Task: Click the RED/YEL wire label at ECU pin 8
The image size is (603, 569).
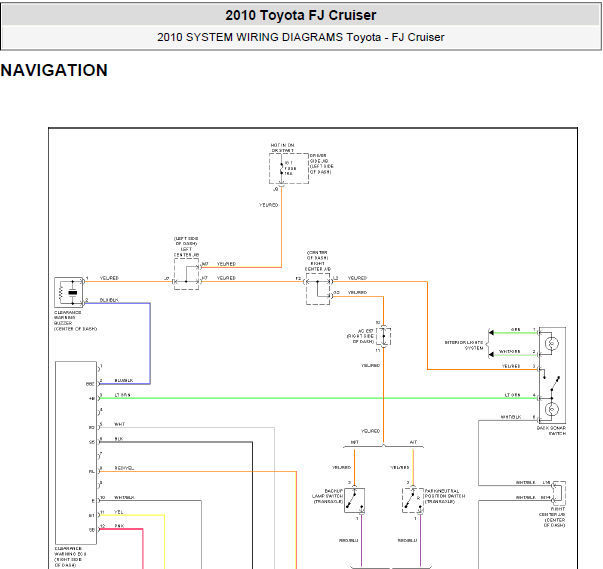Action: tap(124, 468)
